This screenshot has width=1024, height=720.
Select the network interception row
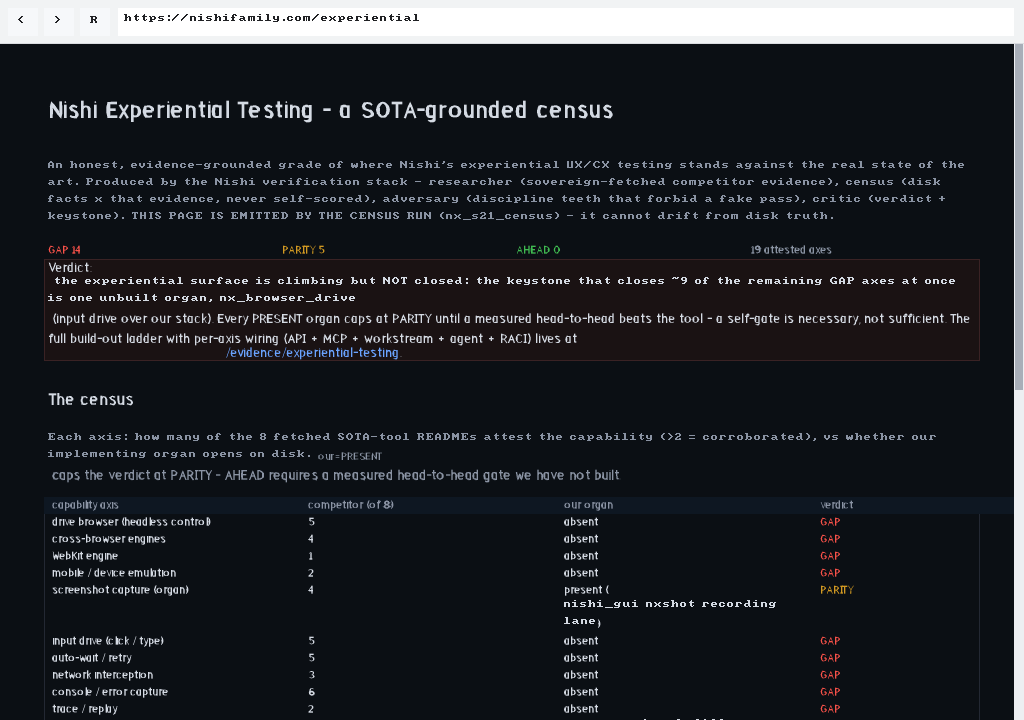[x=512, y=675]
